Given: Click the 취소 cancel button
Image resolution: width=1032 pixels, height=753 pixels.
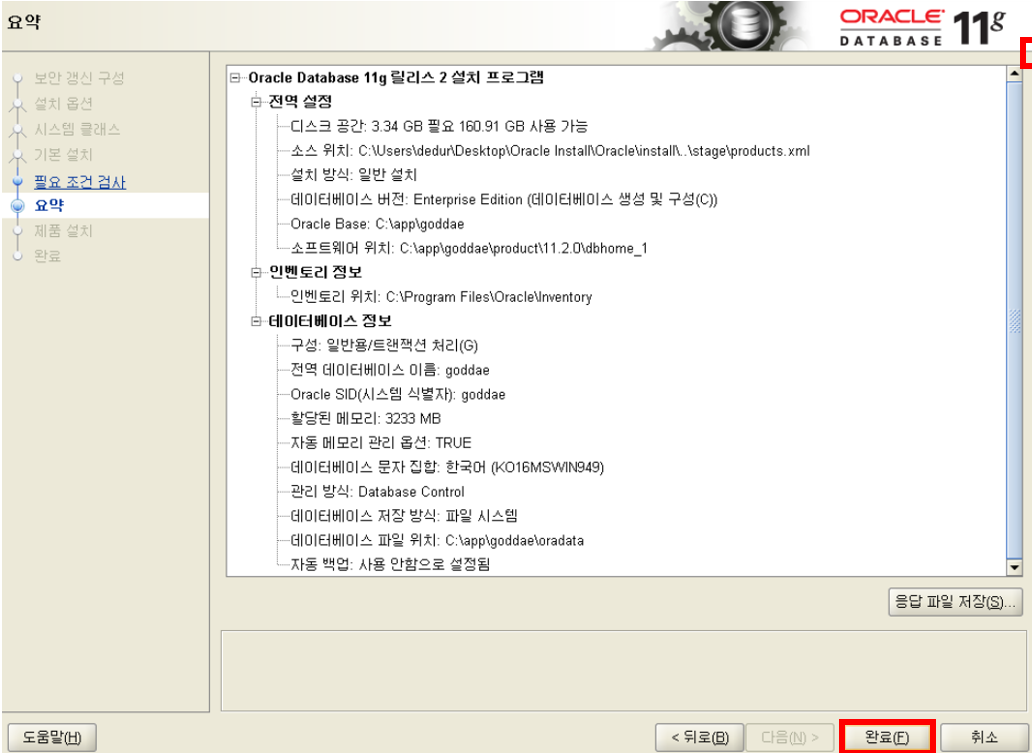Looking at the screenshot, I should coord(983,737).
